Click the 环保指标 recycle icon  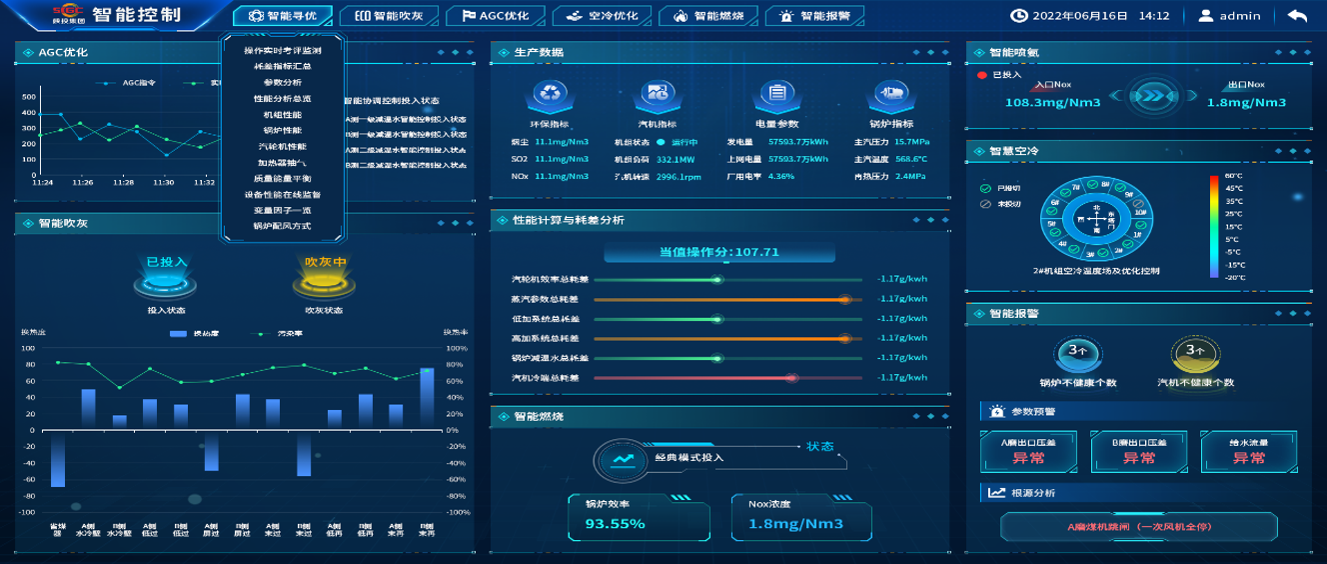pyautogui.click(x=549, y=94)
